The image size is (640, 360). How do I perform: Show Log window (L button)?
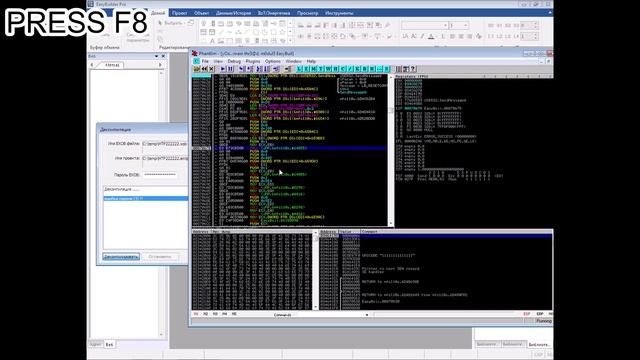coord(299,69)
